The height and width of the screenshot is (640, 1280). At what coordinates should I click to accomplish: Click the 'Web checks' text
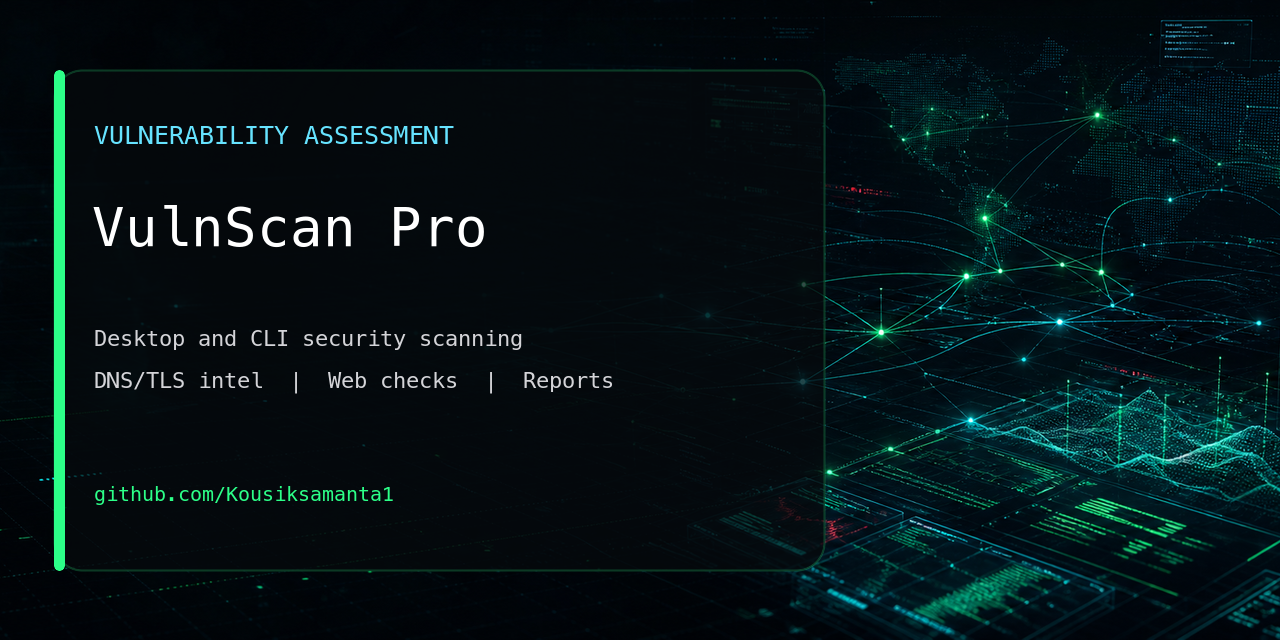pos(393,381)
